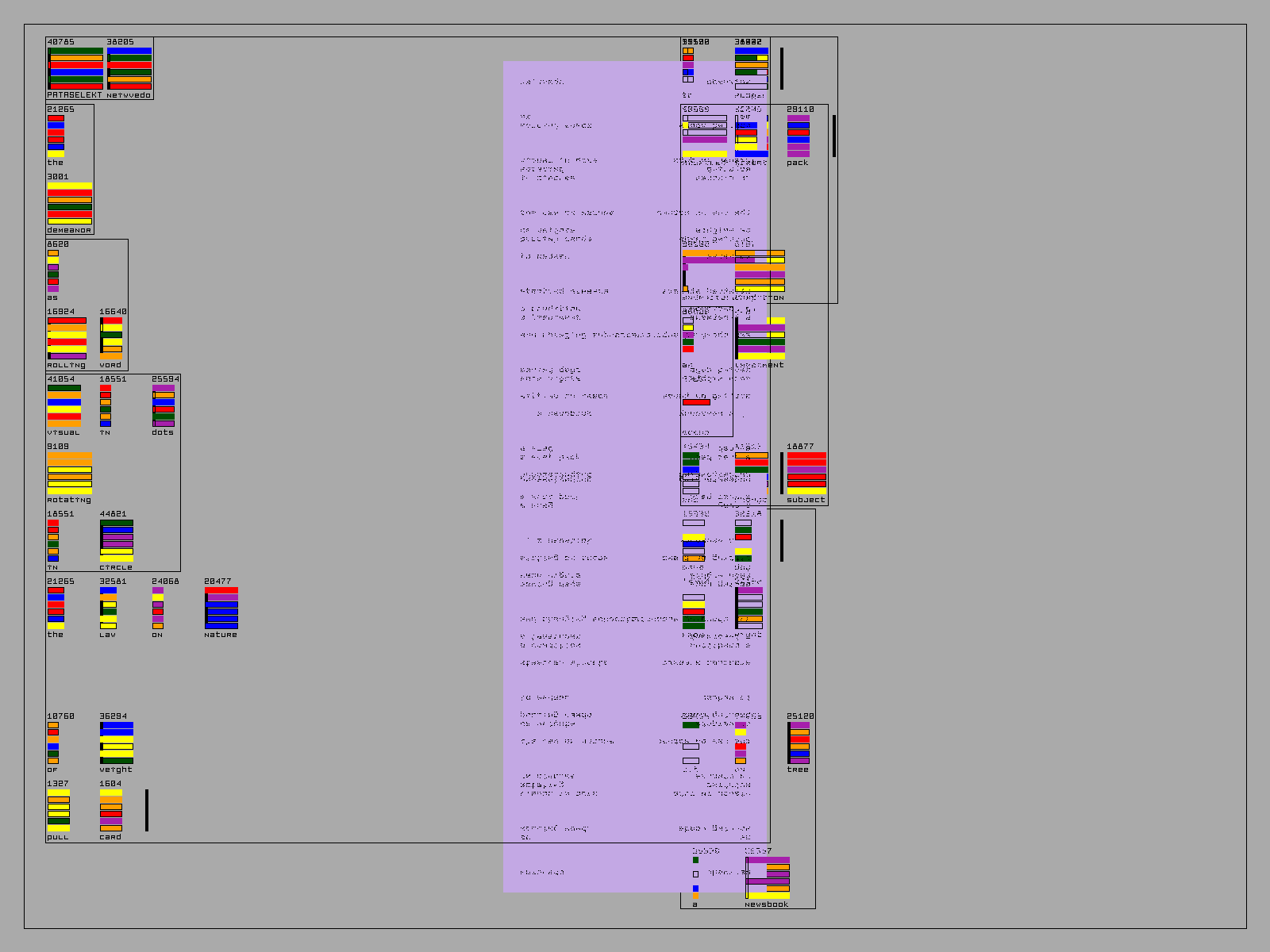The height and width of the screenshot is (952, 1270).
Task: Click the circle glyph numbered 44821
Action: point(117,541)
